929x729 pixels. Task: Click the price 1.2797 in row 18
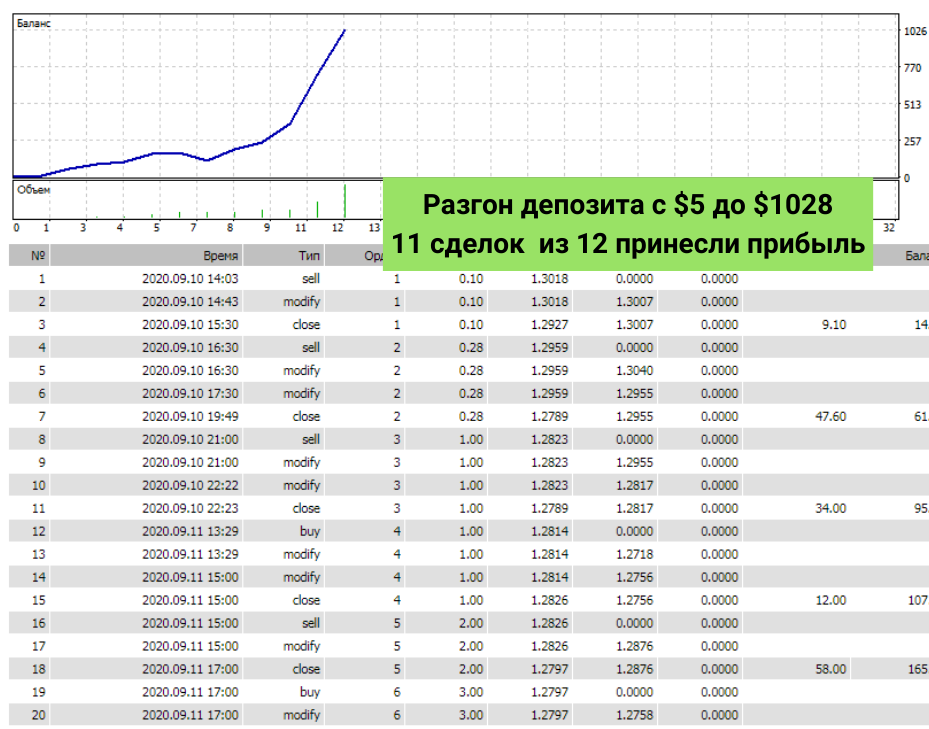click(x=550, y=669)
